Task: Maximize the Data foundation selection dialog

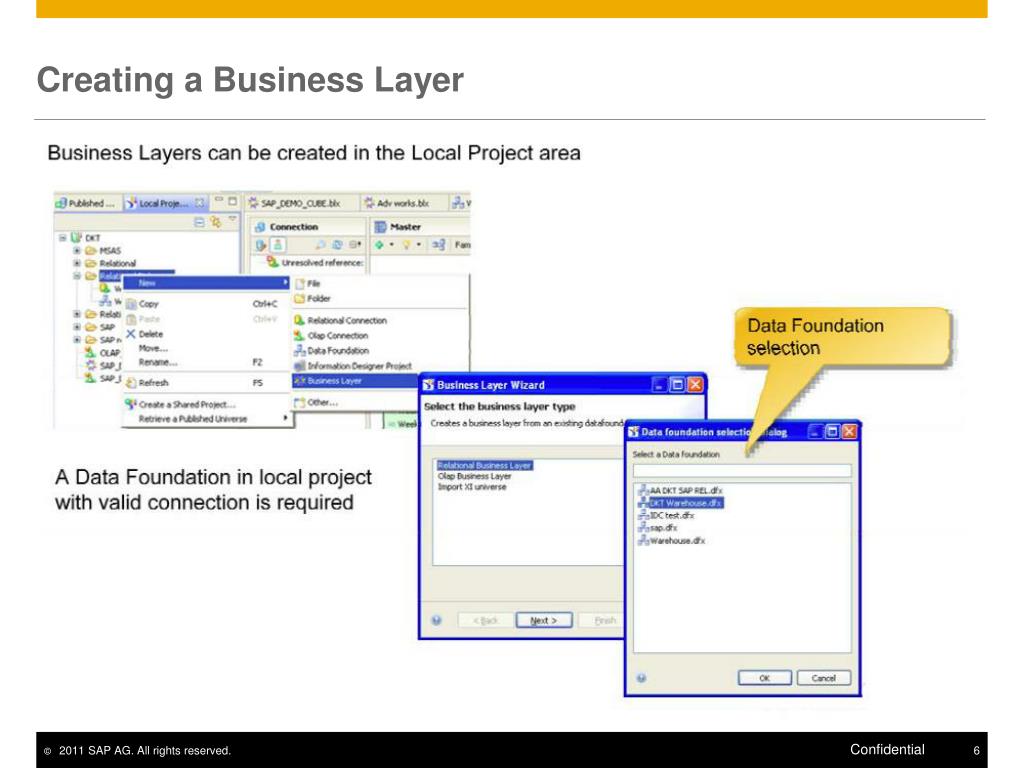Action: (x=832, y=432)
